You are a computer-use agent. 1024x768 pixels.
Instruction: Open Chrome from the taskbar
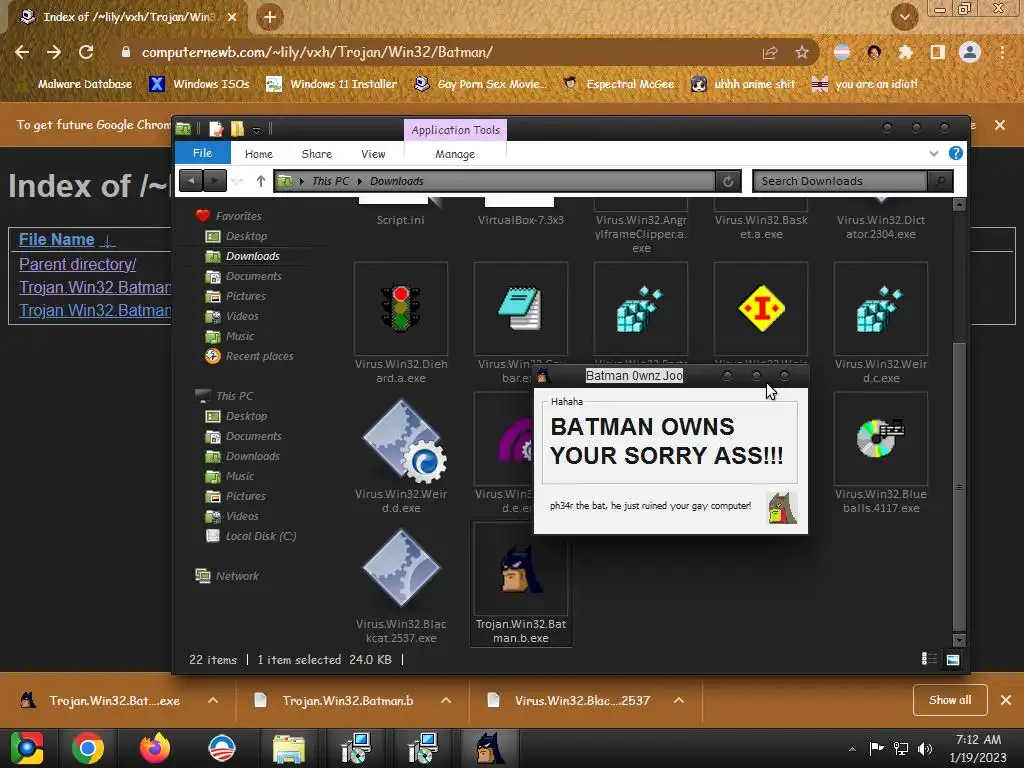point(88,748)
